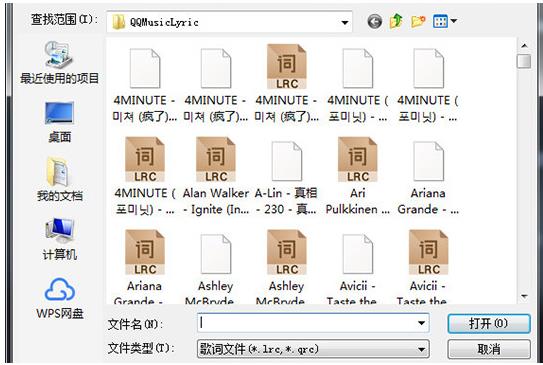Open 我的文档 folder shortcut
The width and height of the screenshot is (543, 365).
click(60, 180)
